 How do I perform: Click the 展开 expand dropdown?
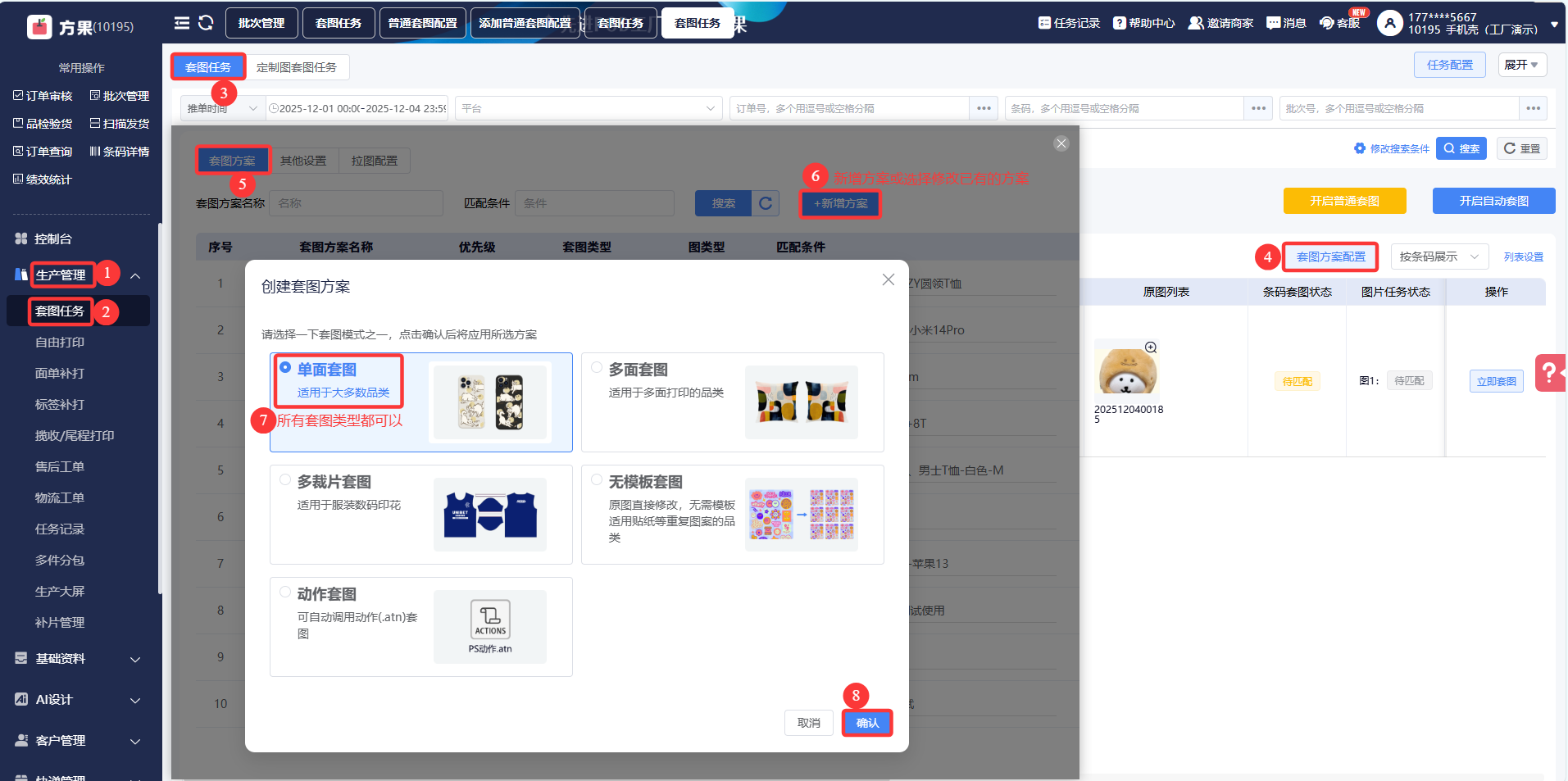(x=1522, y=65)
